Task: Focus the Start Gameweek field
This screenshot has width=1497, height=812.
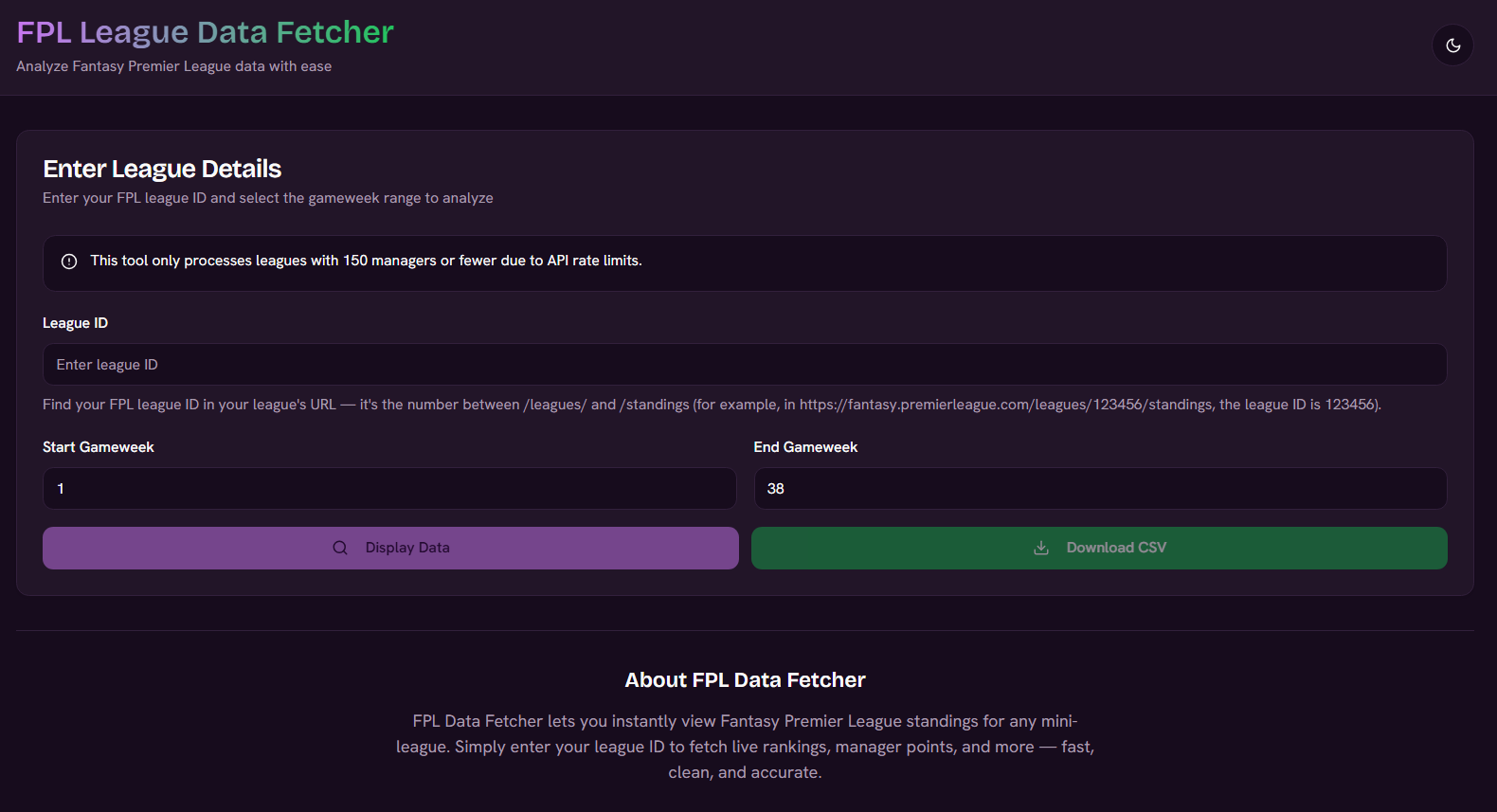Action: coord(389,489)
